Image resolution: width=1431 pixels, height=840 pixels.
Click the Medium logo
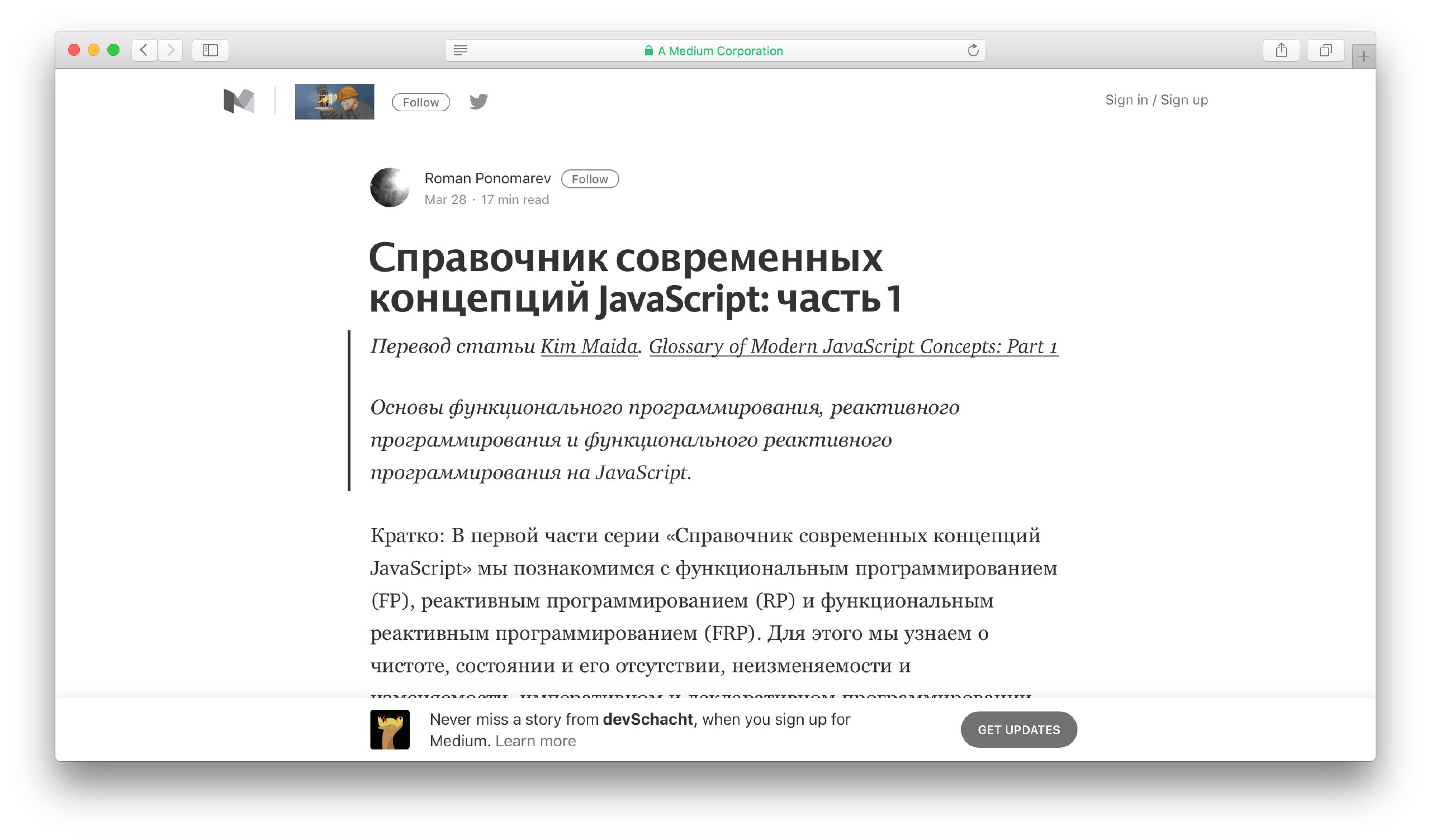pos(239,101)
